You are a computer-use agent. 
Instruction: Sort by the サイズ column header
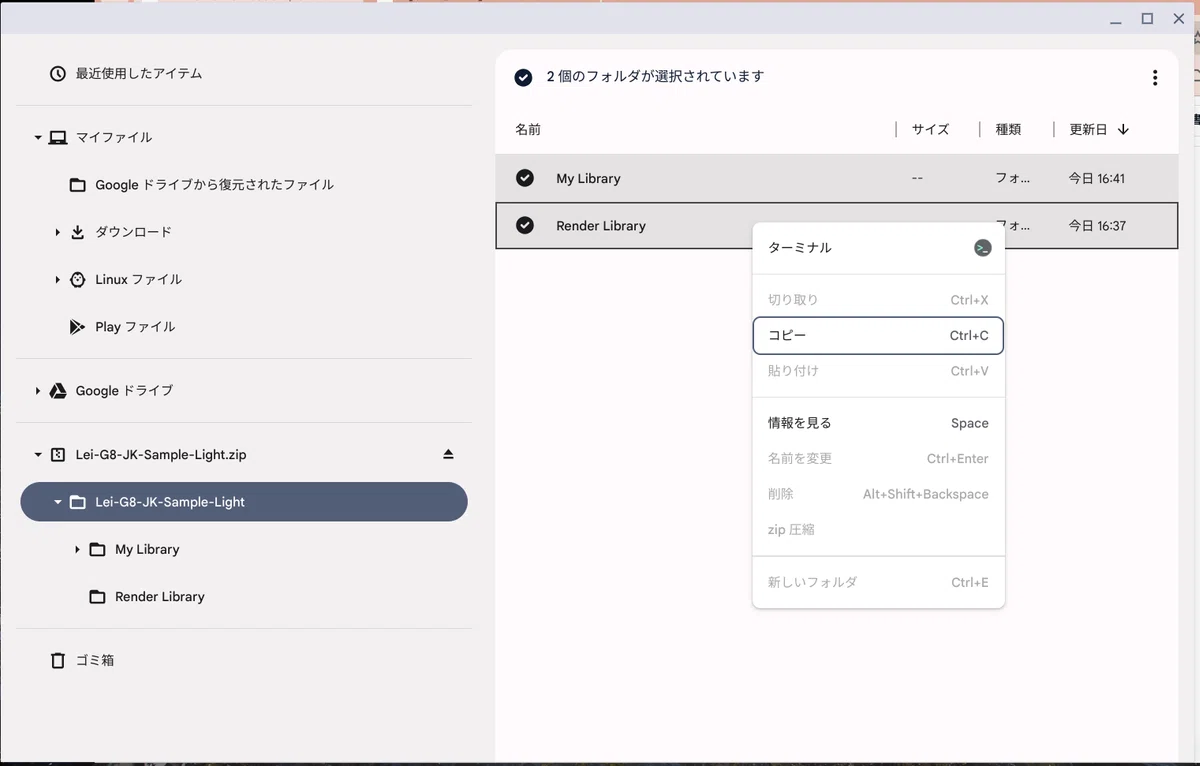tap(930, 130)
